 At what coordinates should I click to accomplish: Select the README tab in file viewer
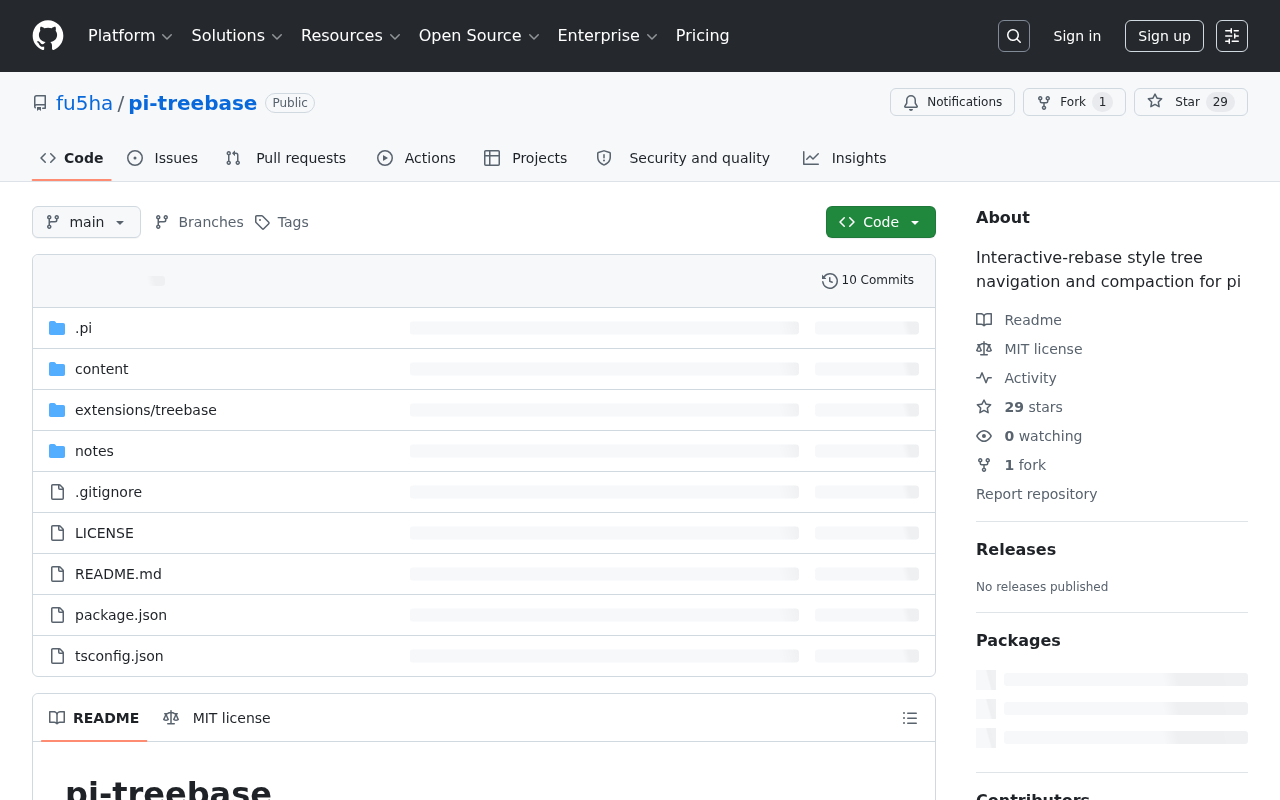[x=94, y=718]
